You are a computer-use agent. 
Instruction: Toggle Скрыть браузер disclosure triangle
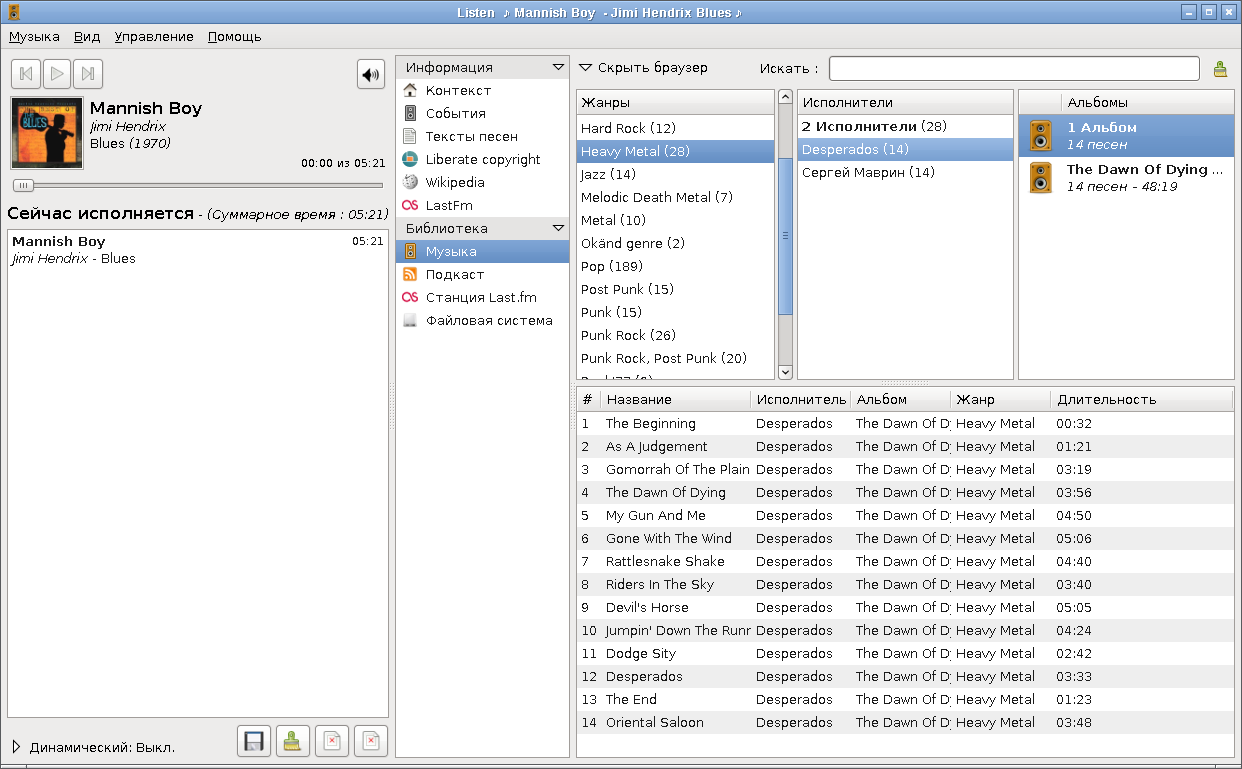[586, 68]
